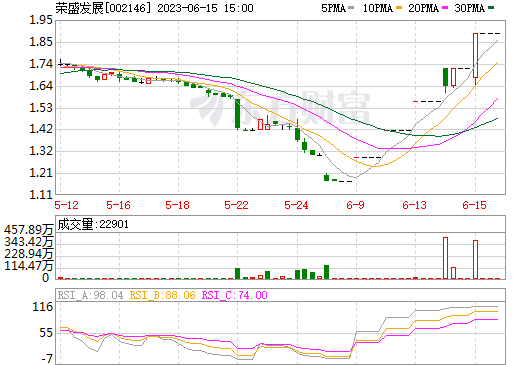Click the green 30PMA legend color dash

coord(491,8)
